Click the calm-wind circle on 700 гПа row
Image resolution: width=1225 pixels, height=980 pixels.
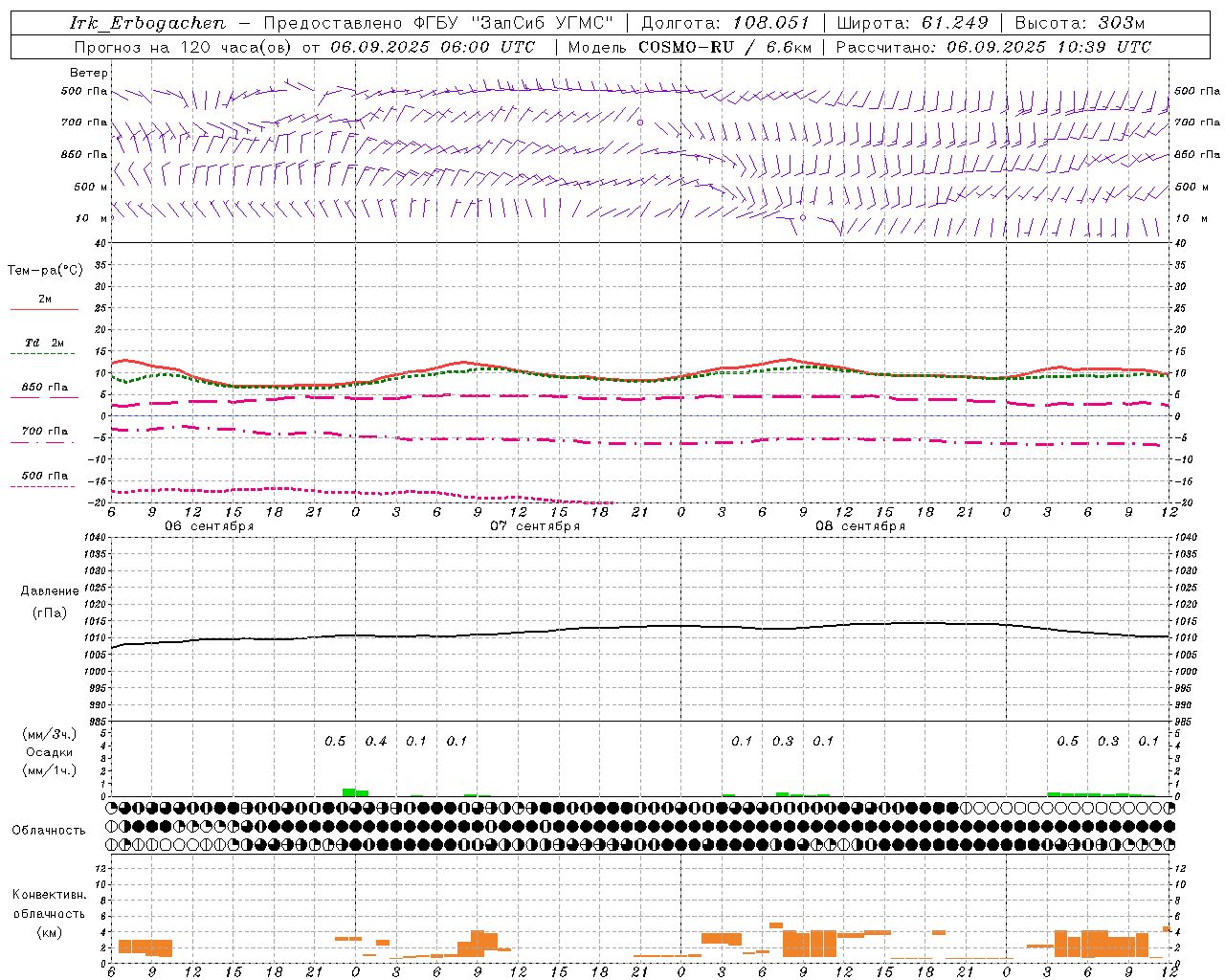tap(640, 122)
